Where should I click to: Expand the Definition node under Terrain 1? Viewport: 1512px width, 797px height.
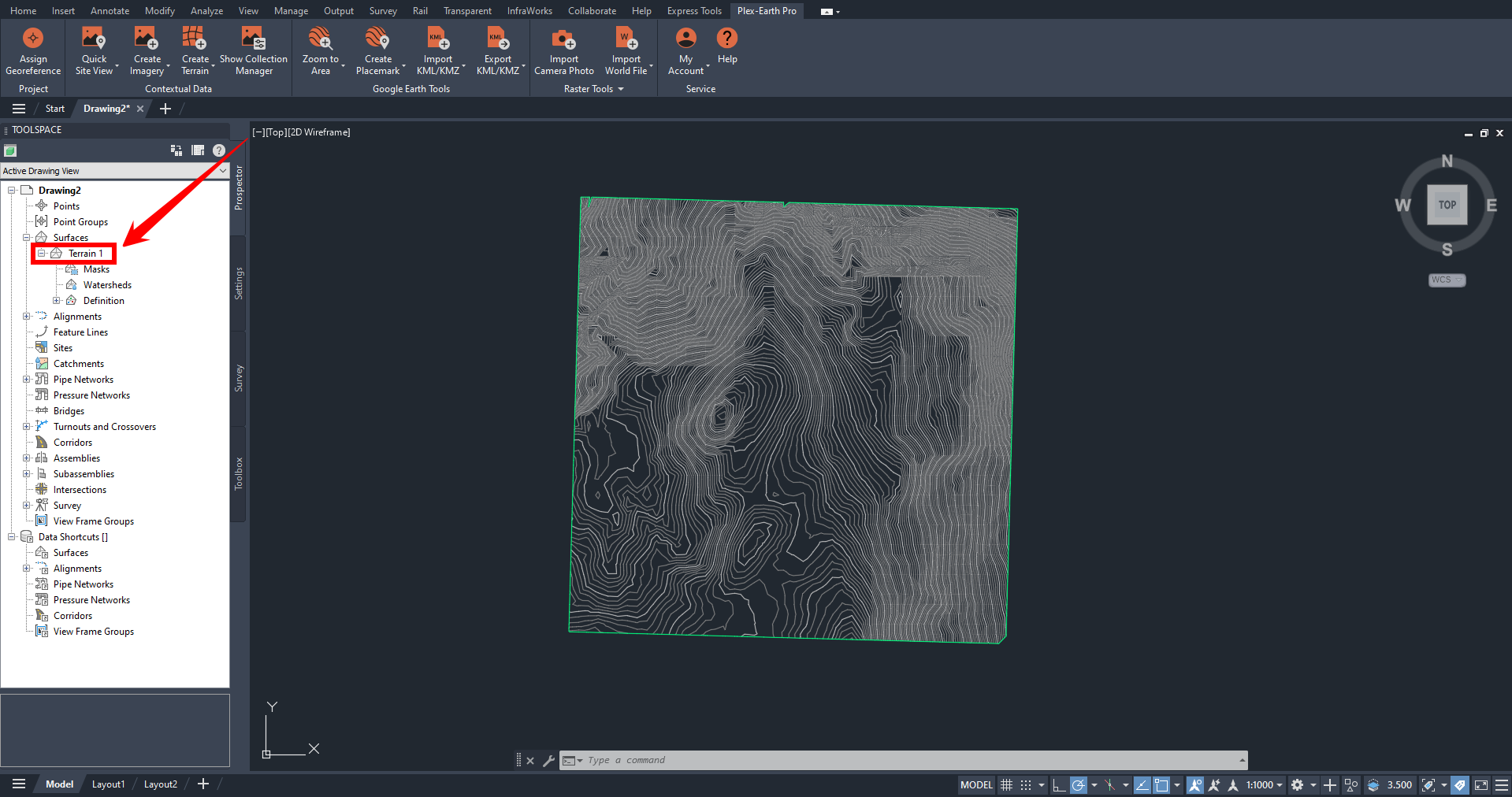(x=57, y=301)
